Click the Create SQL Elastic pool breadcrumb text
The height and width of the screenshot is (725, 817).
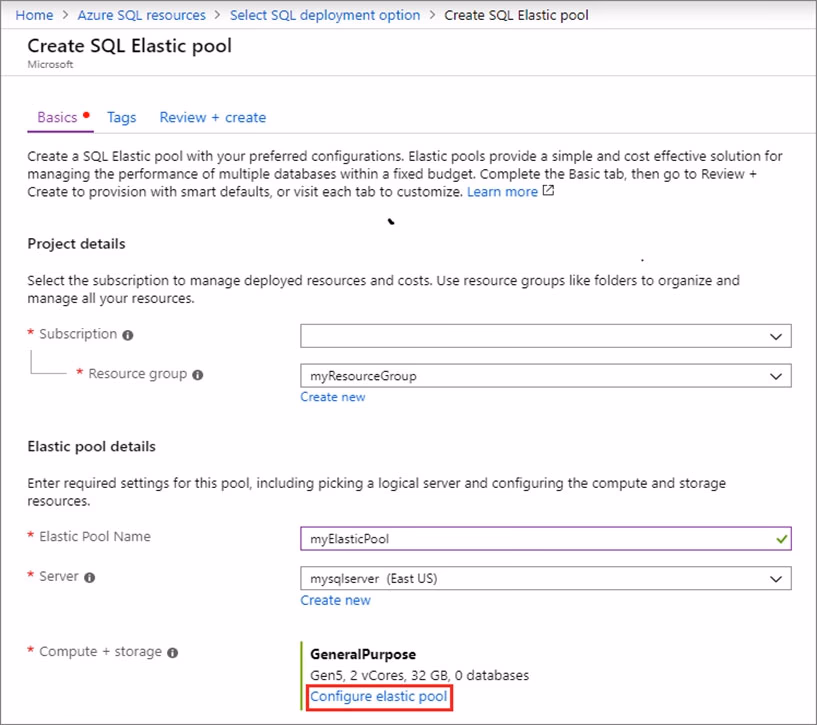[x=516, y=15]
